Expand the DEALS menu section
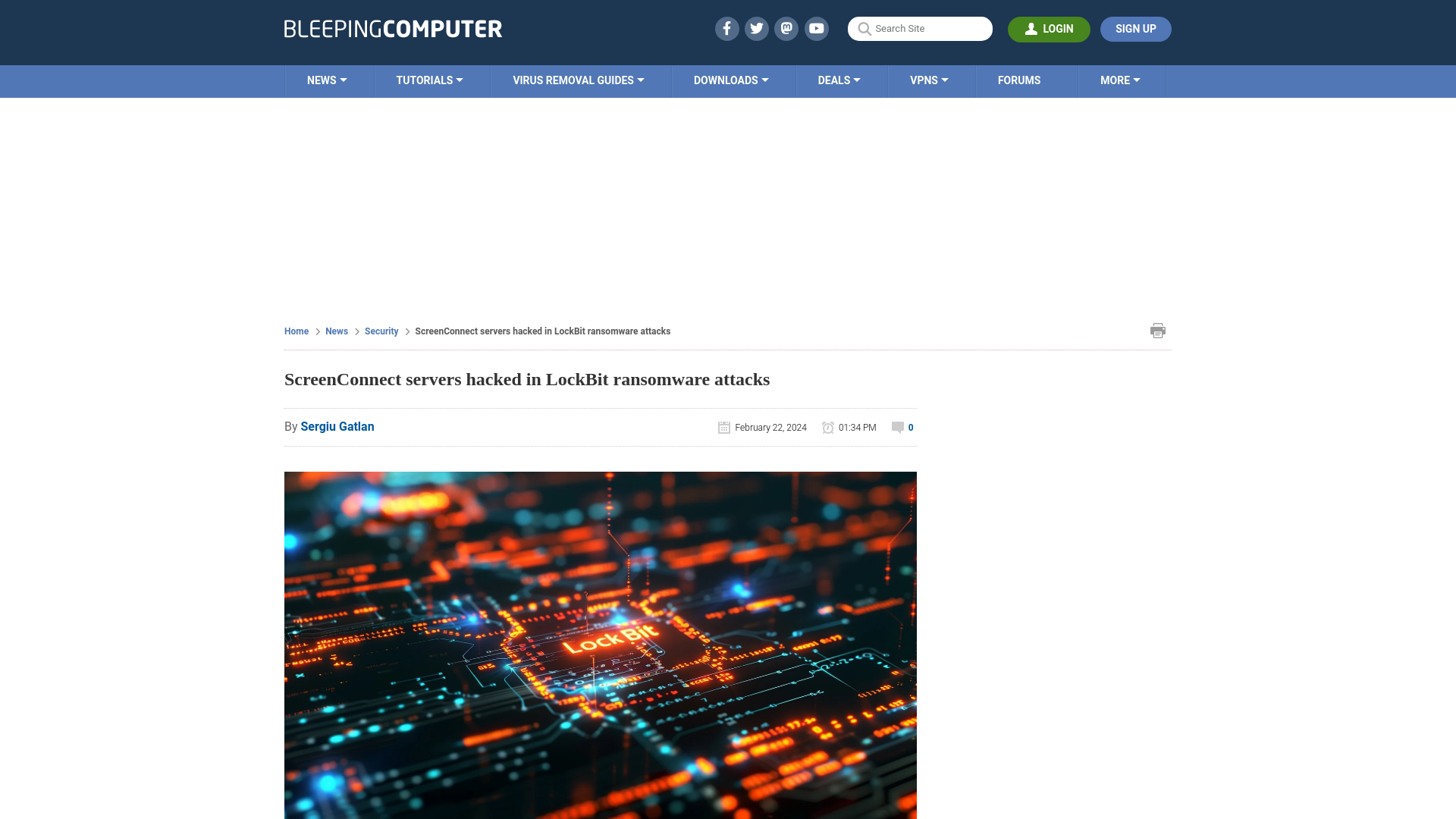The image size is (1456, 819). [839, 80]
